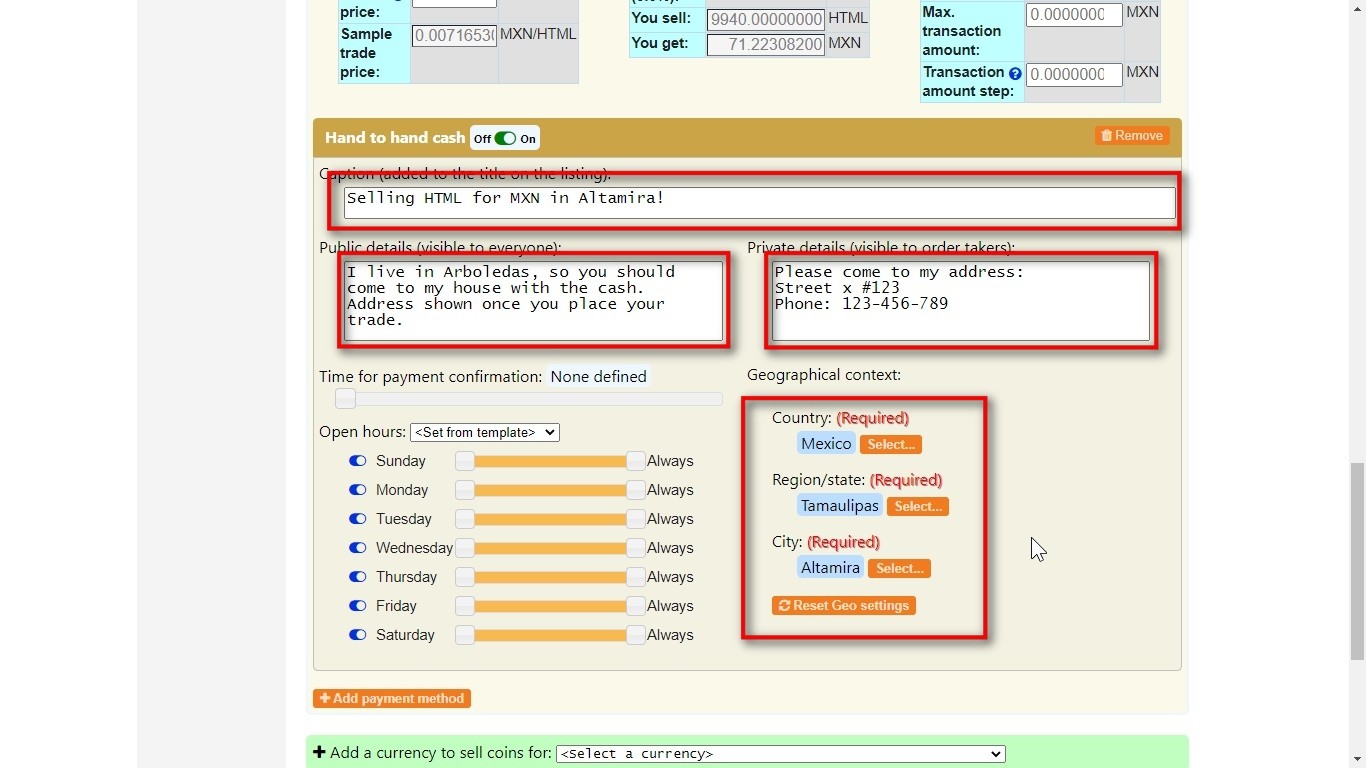The width and height of the screenshot is (1366, 768).
Task: Click Select button next to Altamira
Action: 898,569
